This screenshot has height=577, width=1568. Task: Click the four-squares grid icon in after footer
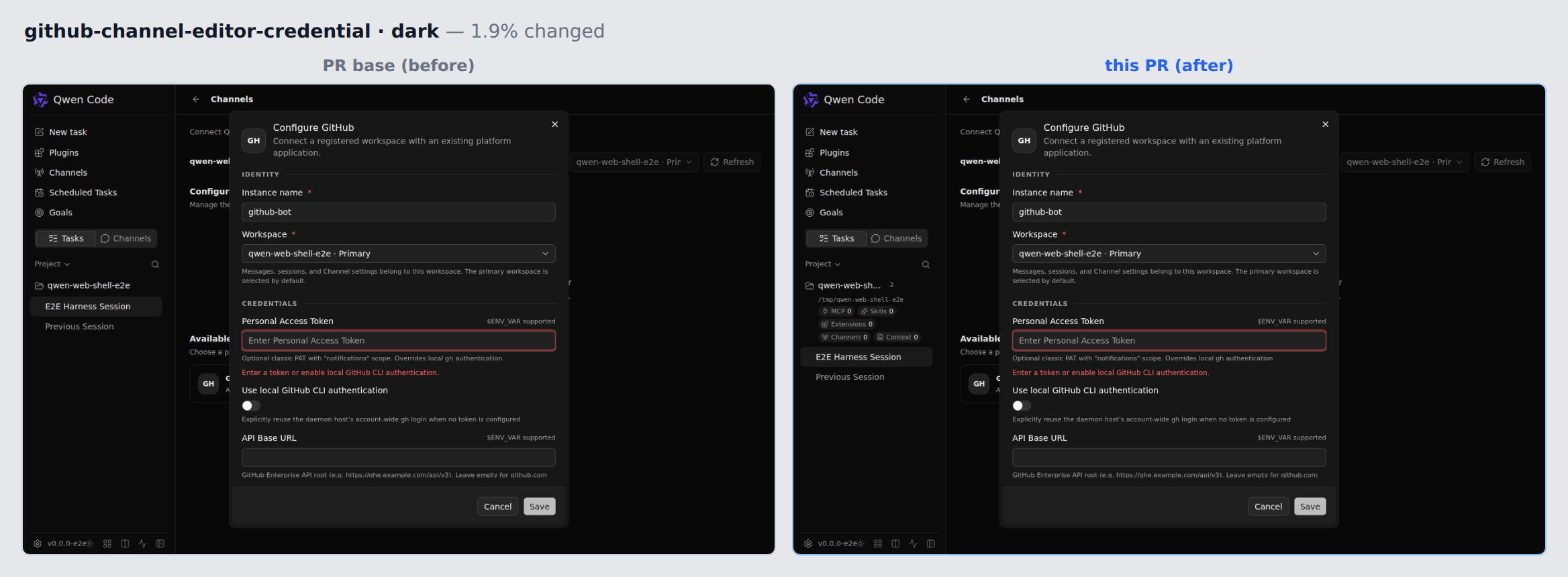(x=878, y=543)
